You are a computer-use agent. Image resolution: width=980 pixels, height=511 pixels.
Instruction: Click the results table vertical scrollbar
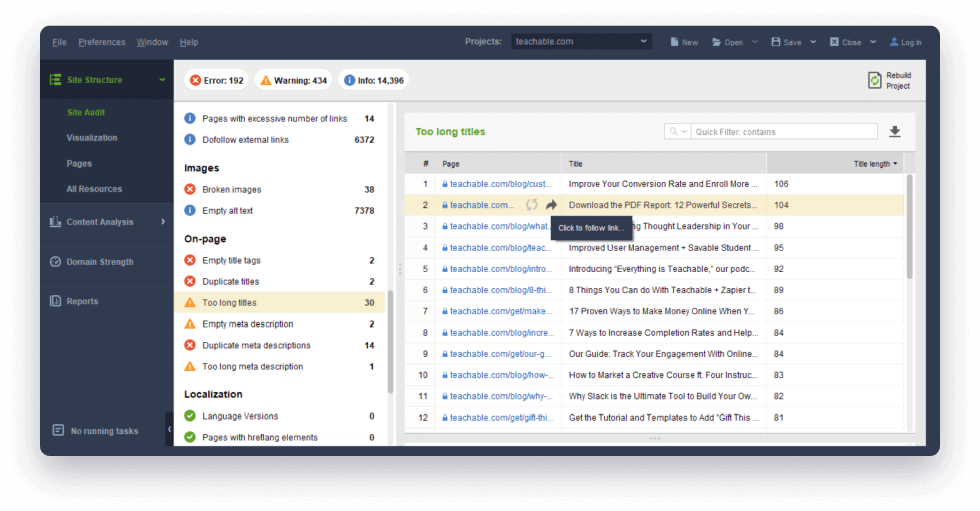click(909, 226)
